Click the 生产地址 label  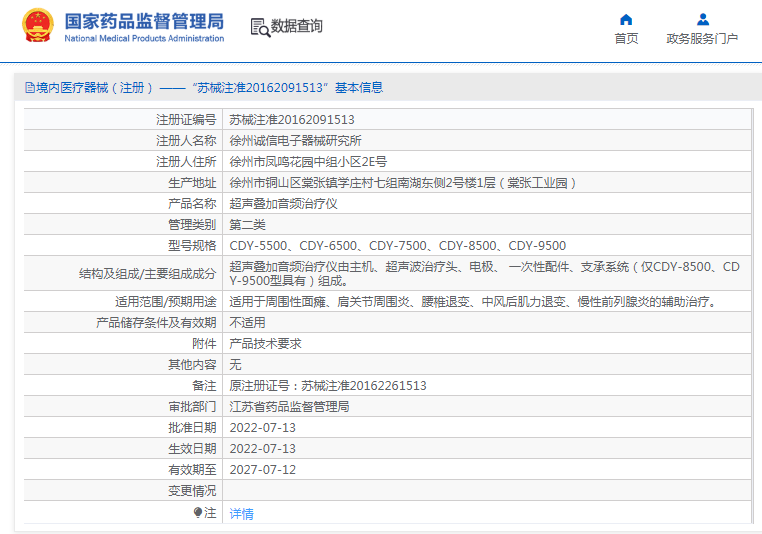pos(192,183)
